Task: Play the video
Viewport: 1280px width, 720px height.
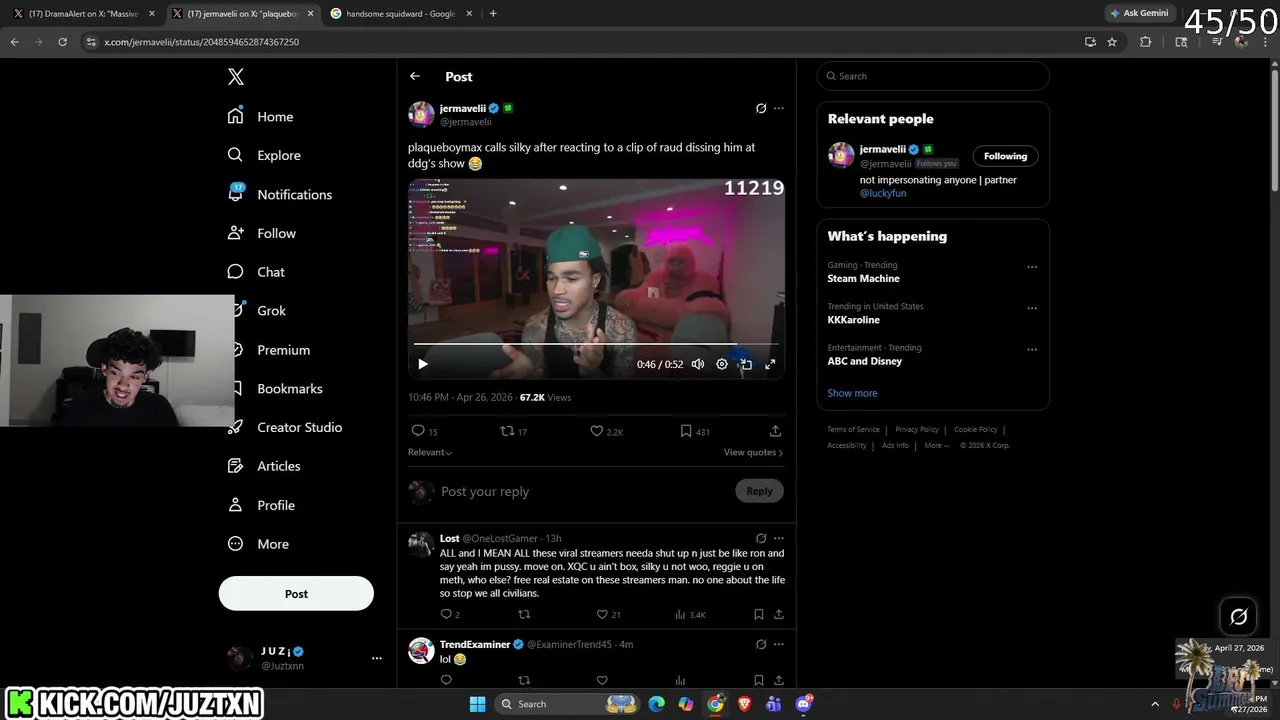Action: [423, 364]
